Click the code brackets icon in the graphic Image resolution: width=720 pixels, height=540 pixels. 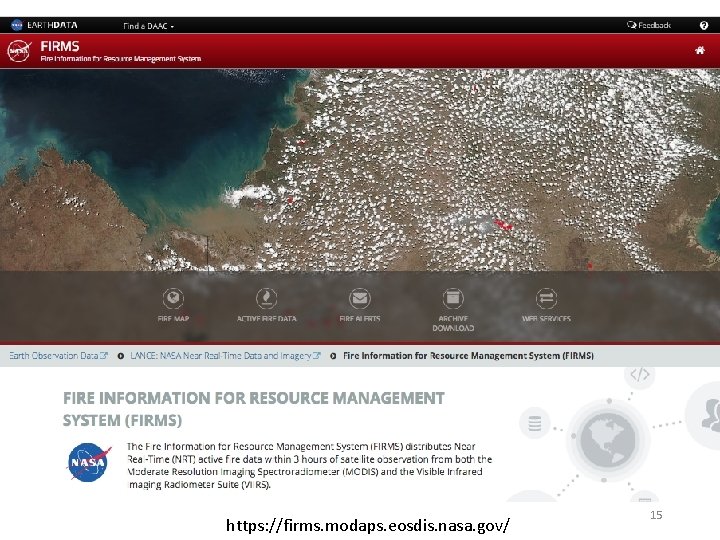click(640, 375)
